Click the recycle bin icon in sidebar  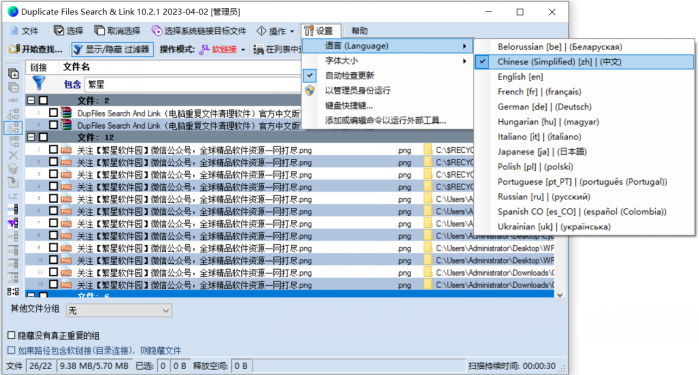tap(13, 169)
